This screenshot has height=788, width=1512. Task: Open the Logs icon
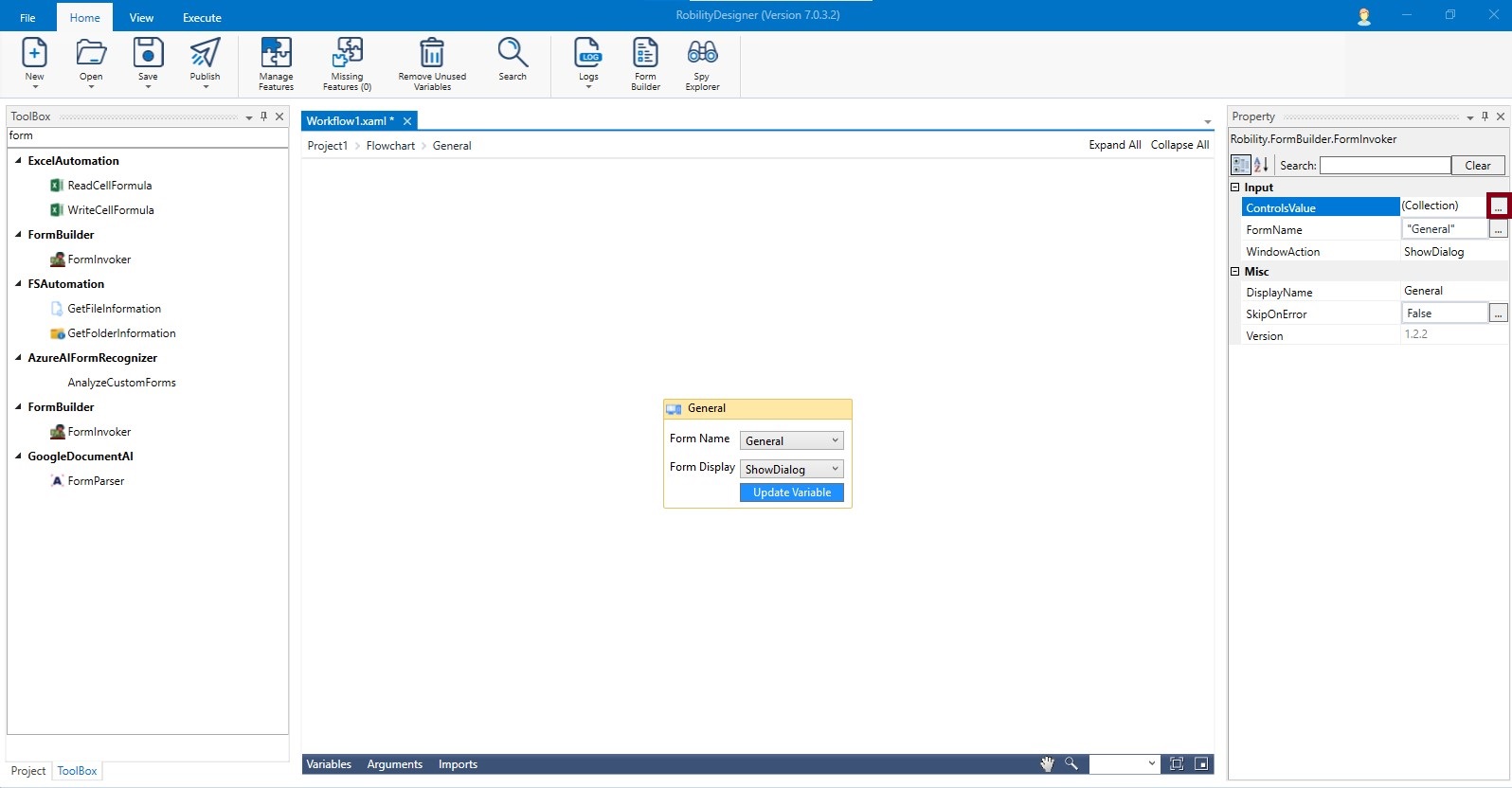click(x=588, y=54)
